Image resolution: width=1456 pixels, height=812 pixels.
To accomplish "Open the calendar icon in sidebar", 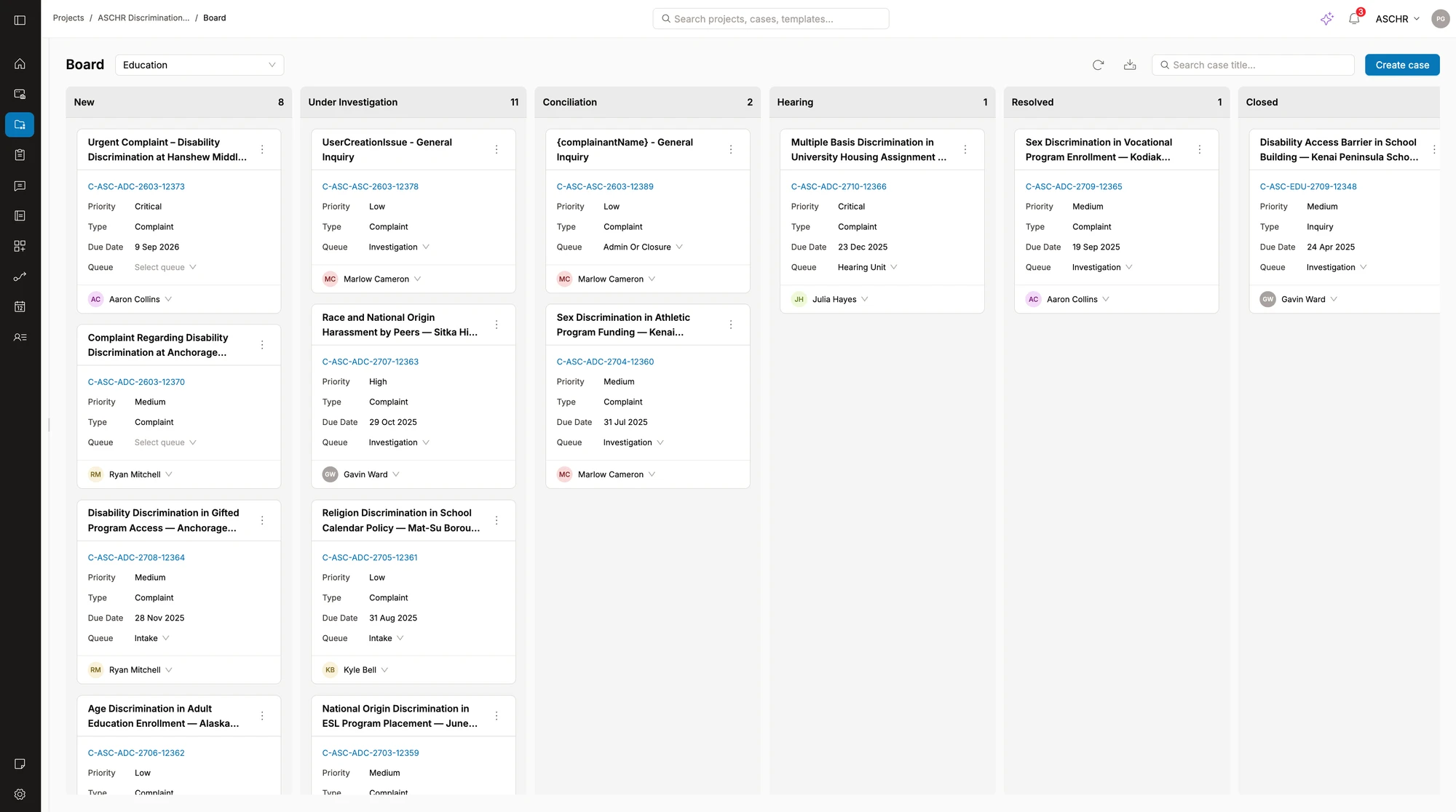I will pyautogui.click(x=20, y=306).
